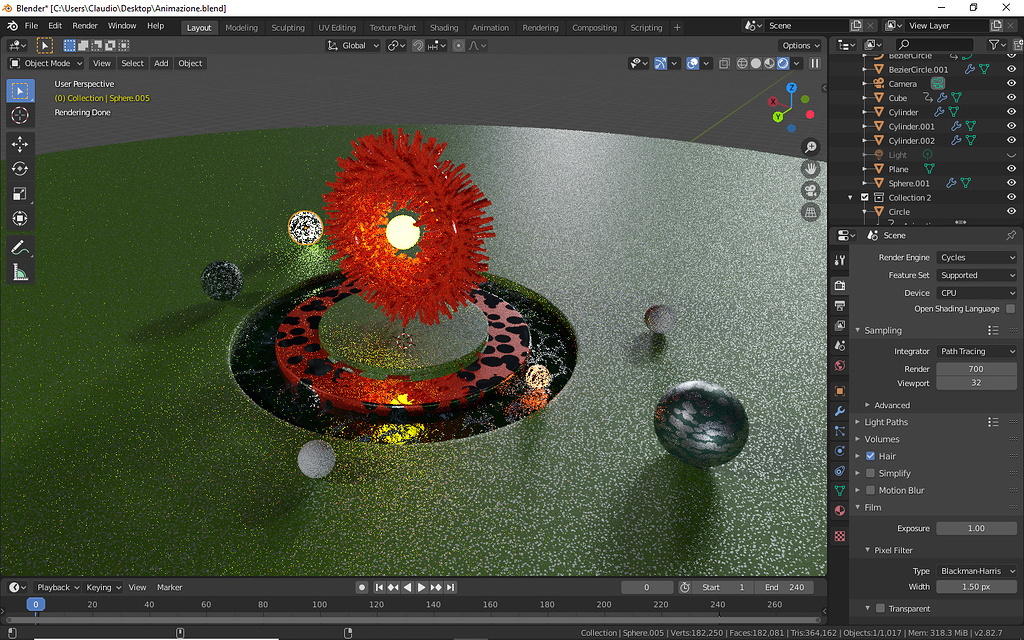Select the Measure ruler tool
This screenshot has width=1024, height=640.
pos(20,272)
